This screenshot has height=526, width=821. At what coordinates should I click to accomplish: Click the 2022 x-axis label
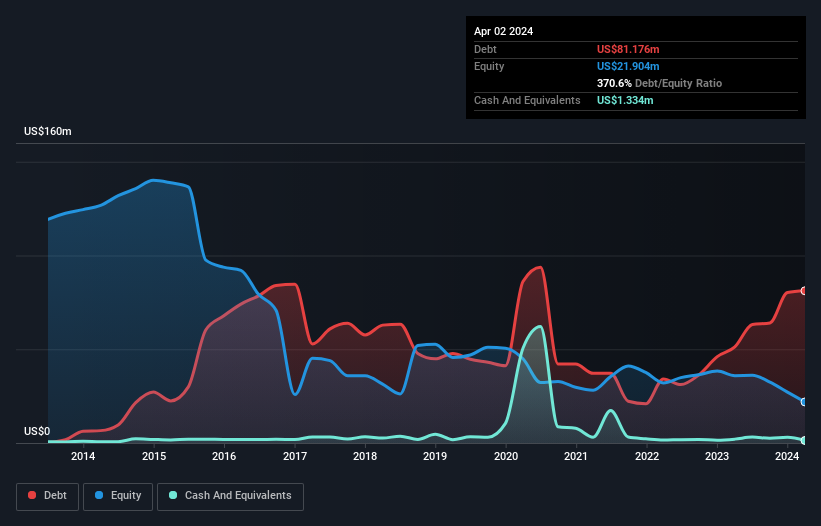click(647, 456)
